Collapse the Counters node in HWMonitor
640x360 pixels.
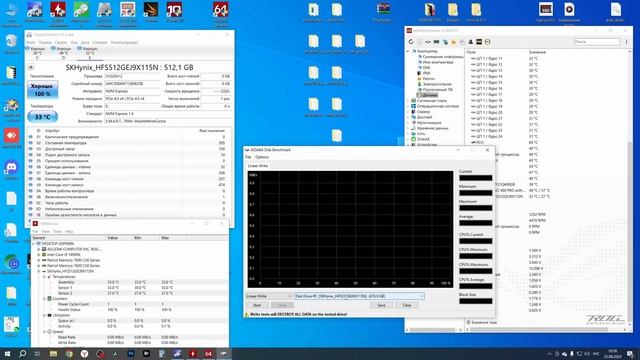click(44, 299)
